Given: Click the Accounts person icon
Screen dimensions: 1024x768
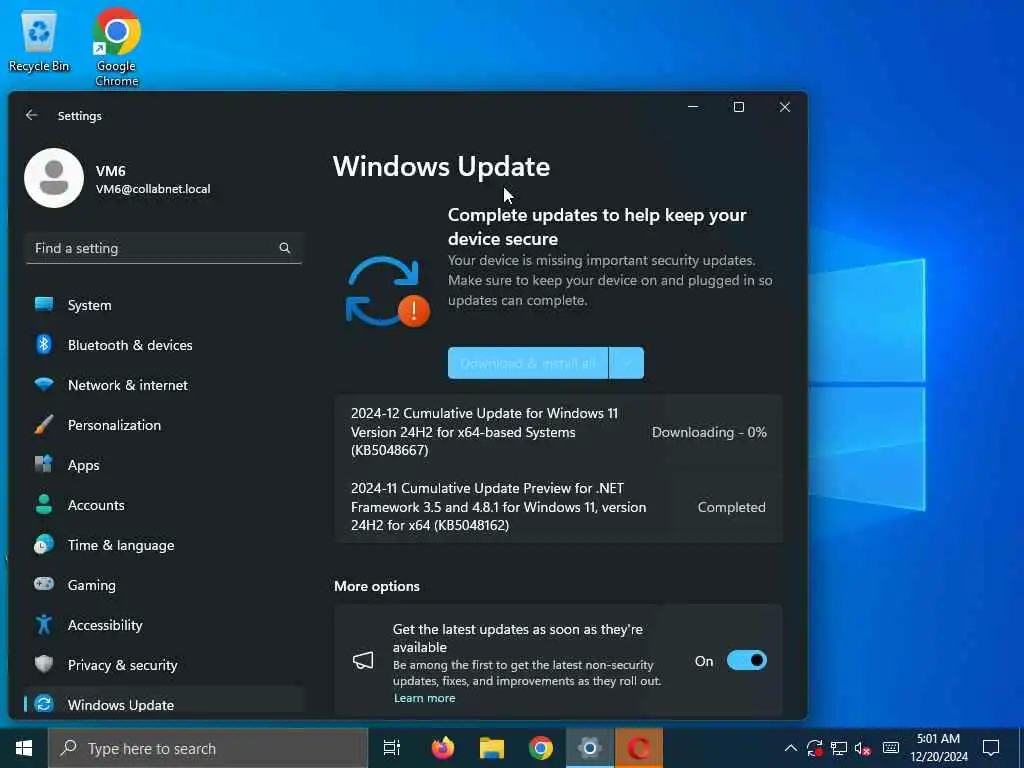Looking at the screenshot, I should tap(44, 504).
